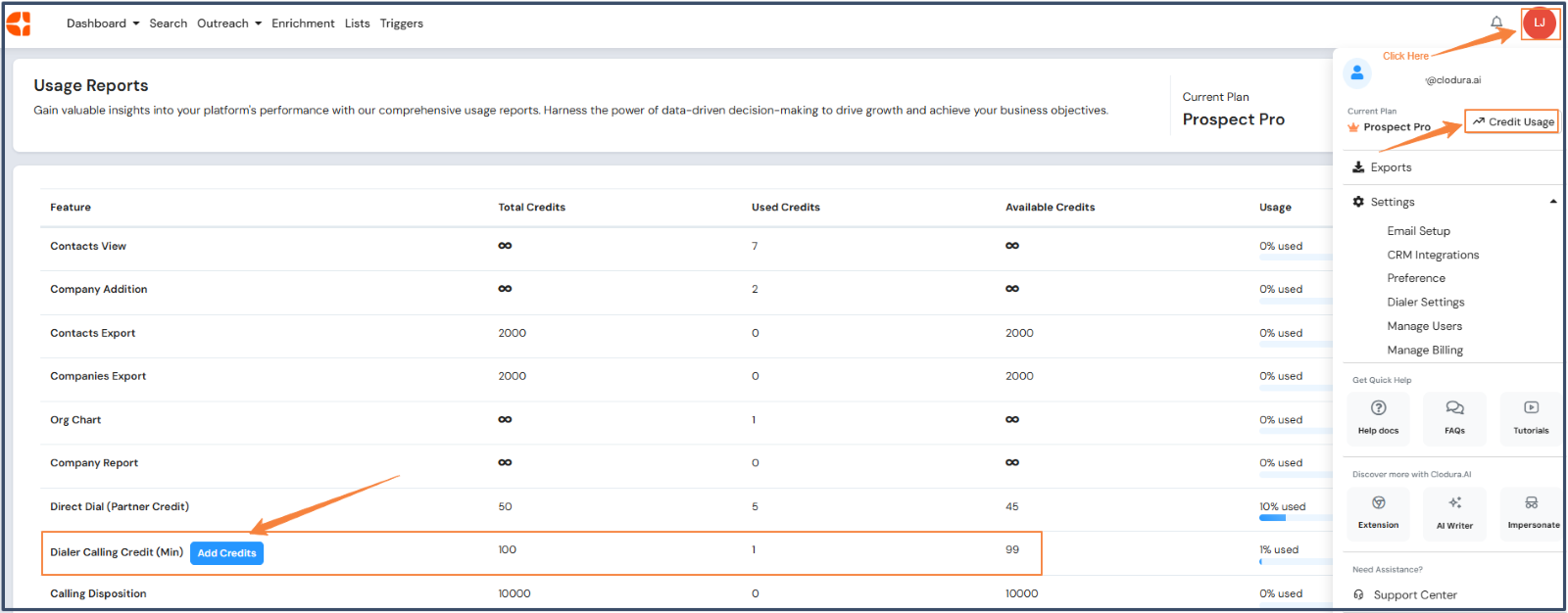Open Help docs quick help

[x=1378, y=418]
